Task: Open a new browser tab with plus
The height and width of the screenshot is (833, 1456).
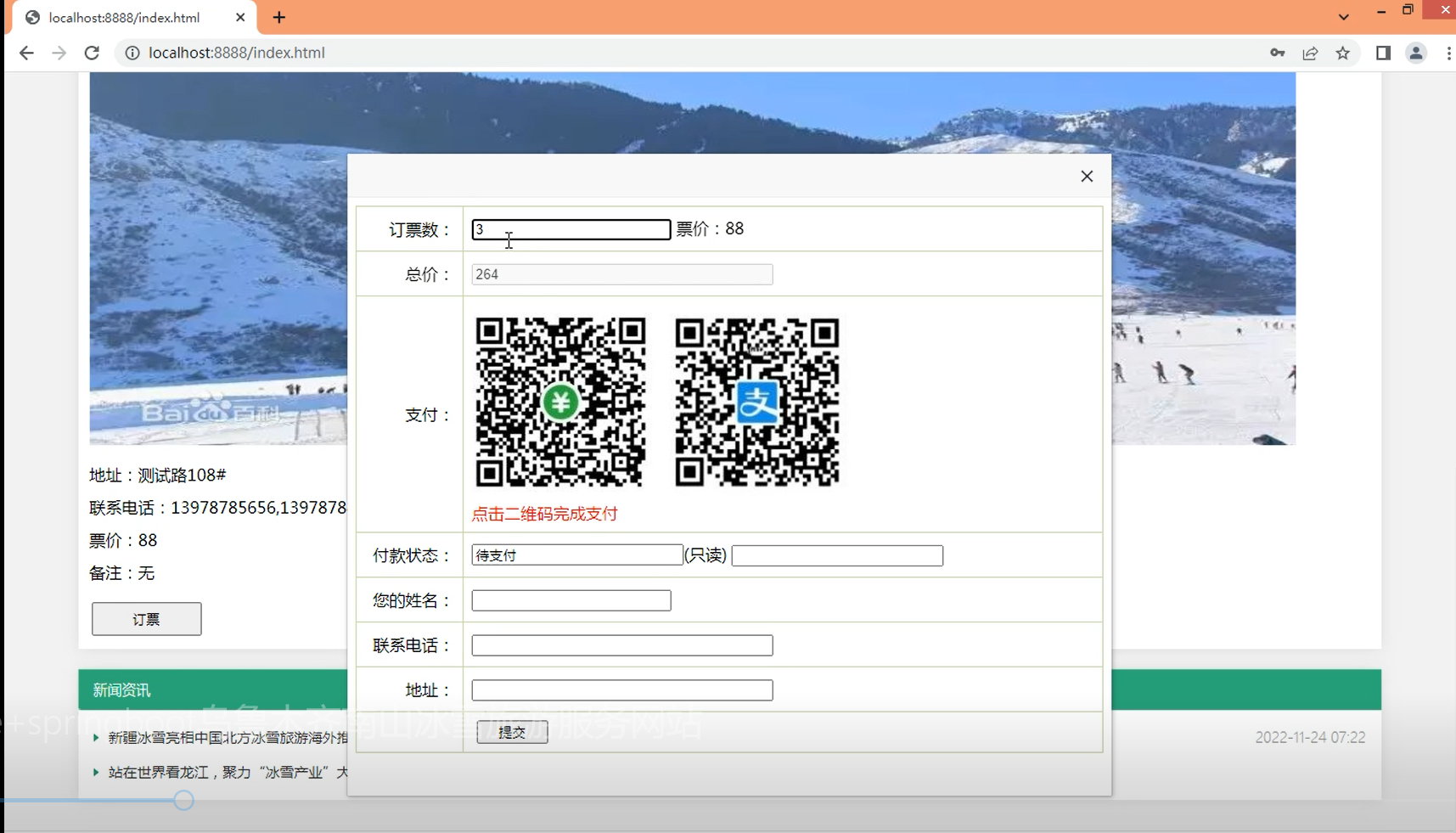Action: click(279, 17)
